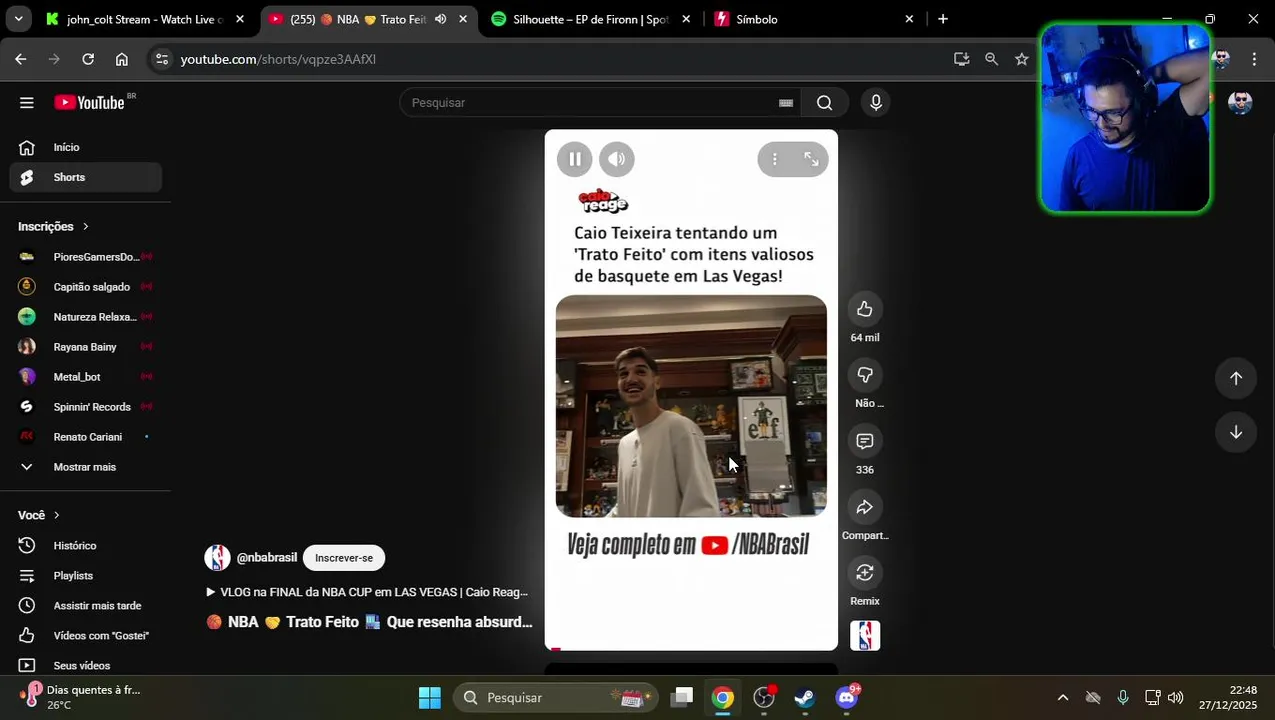Show hidden system tray icons

point(1063,698)
